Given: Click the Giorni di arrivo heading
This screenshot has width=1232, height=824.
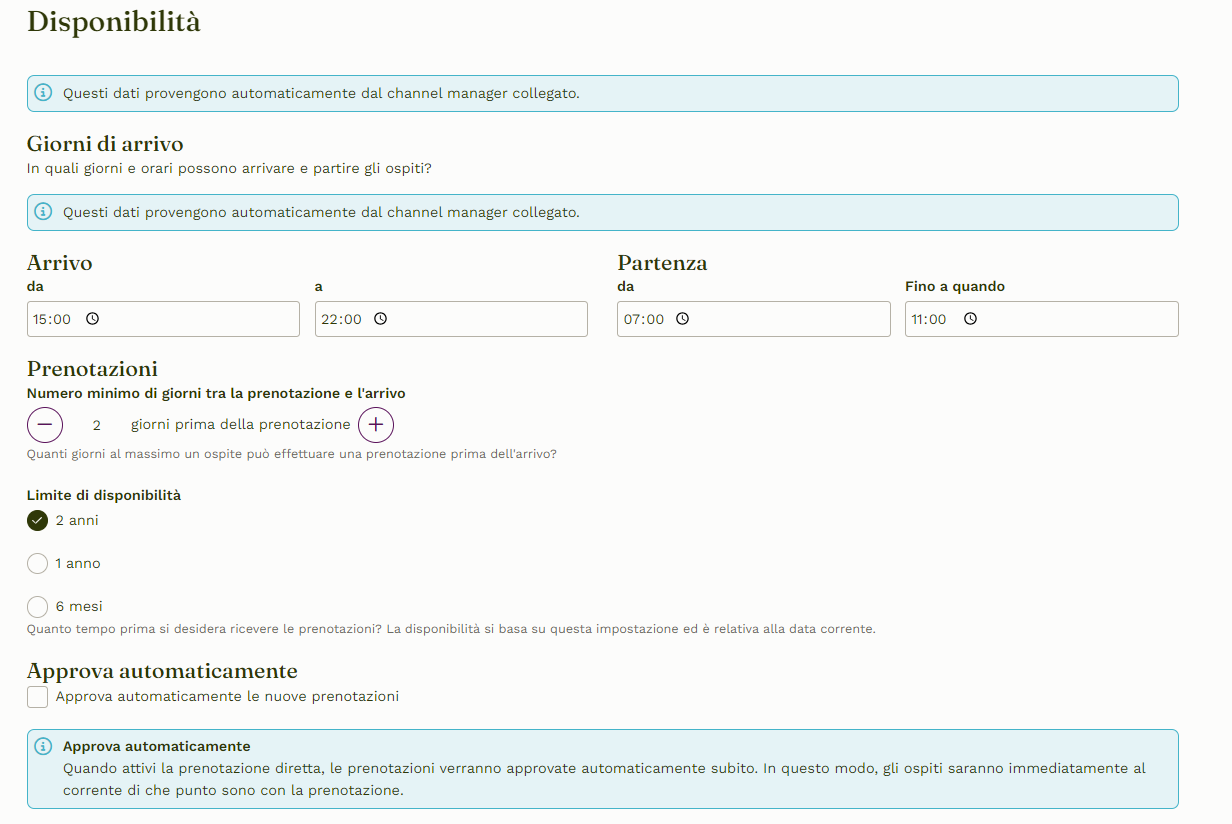Looking at the screenshot, I should coord(105,144).
